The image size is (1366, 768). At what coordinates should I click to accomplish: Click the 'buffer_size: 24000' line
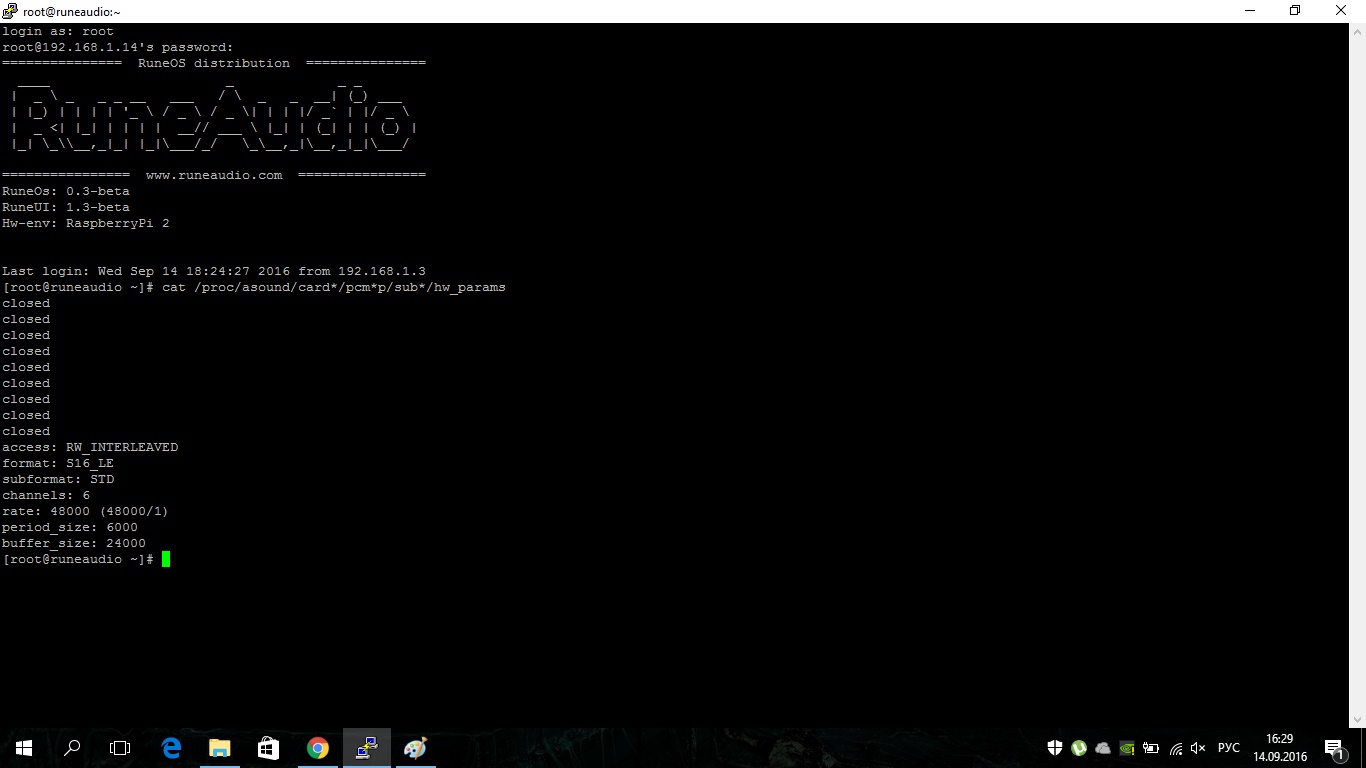74,543
